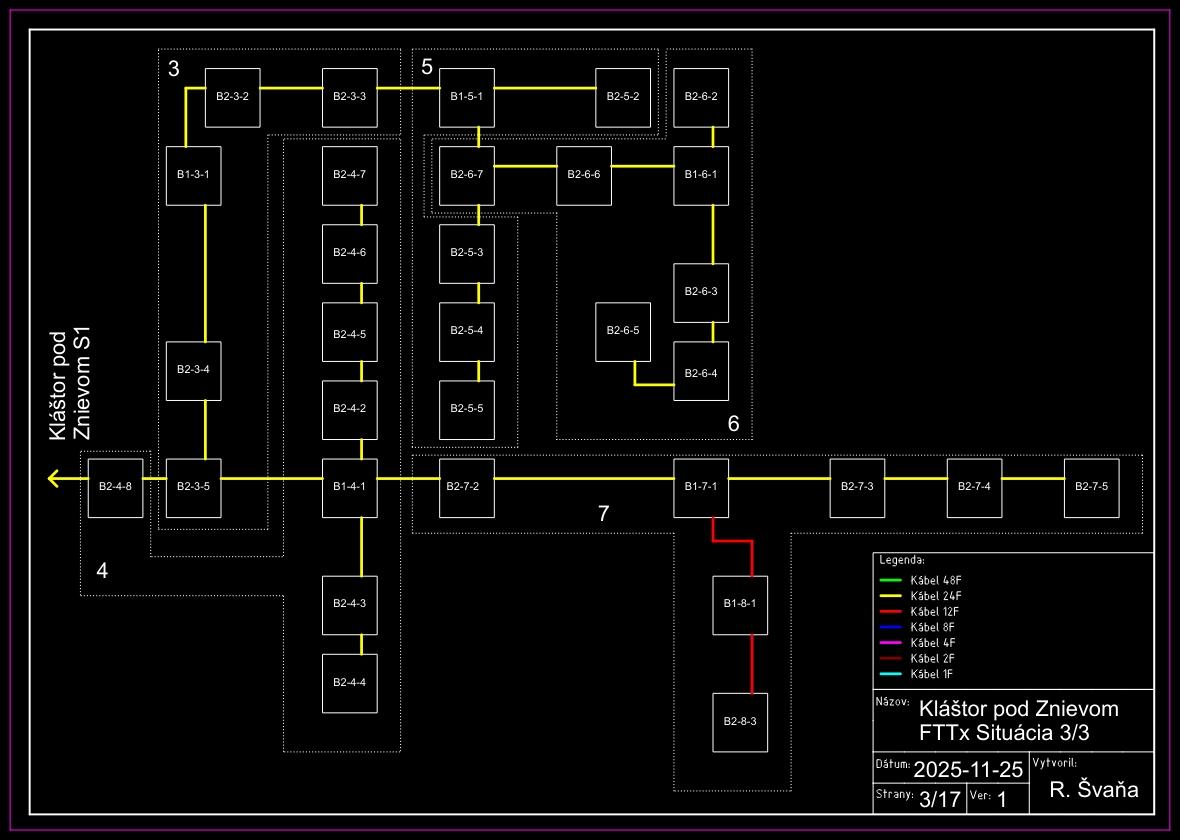1180x840 pixels.
Task: Select the author name R. Švaňa
Action: [1094, 790]
